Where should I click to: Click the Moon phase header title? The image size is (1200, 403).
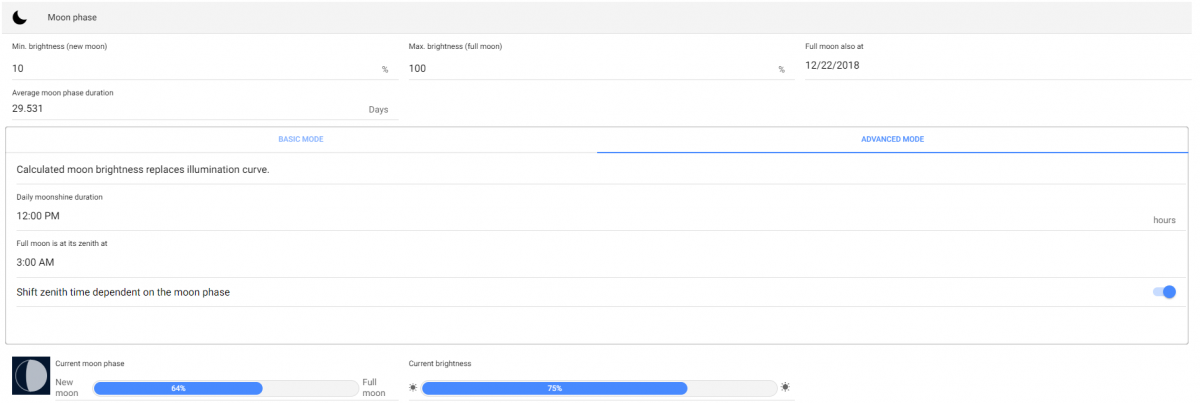[72, 19]
